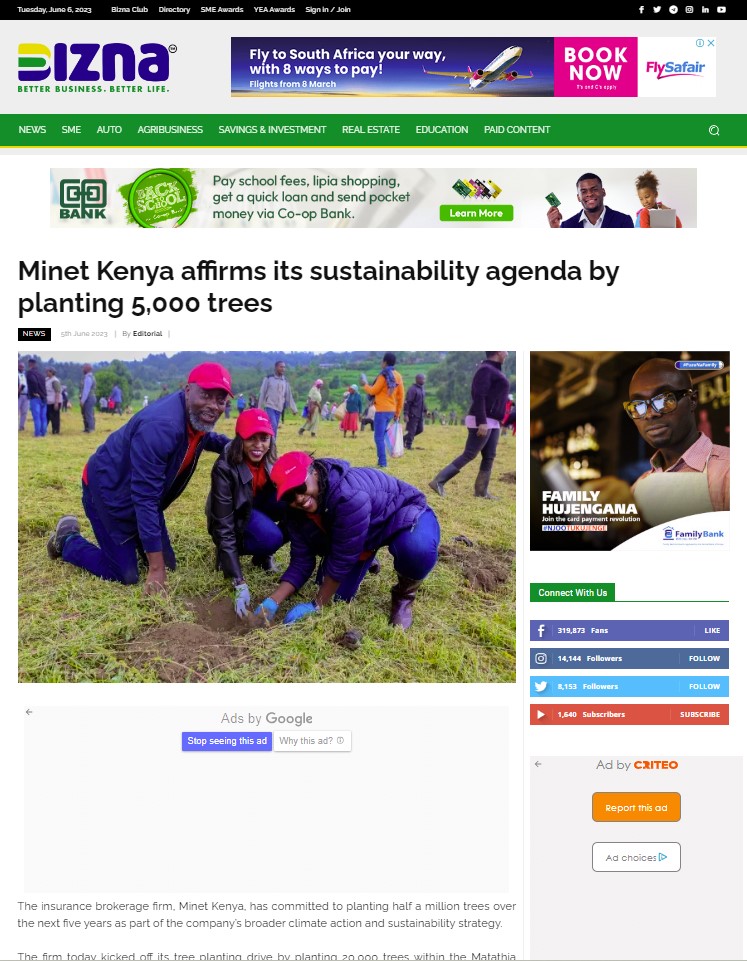Open the YouTube icon in top bar
This screenshot has width=747, height=961.
722,10
